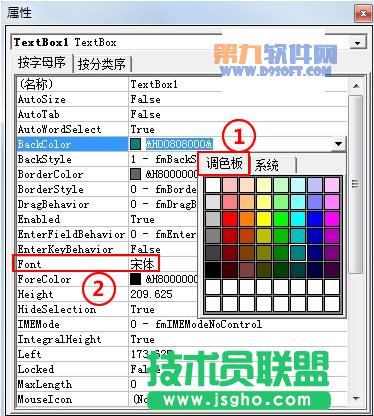Screen dimensions: 374x416
Task: Select the IntegralHeight property name
Action: click(59, 339)
